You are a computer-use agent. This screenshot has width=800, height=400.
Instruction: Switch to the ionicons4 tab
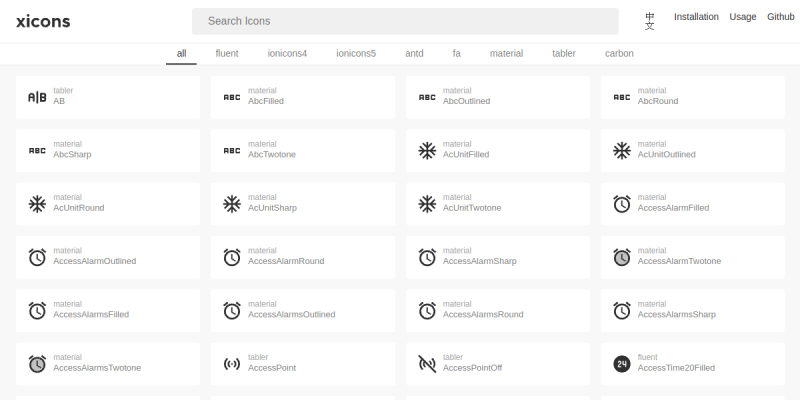point(287,53)
